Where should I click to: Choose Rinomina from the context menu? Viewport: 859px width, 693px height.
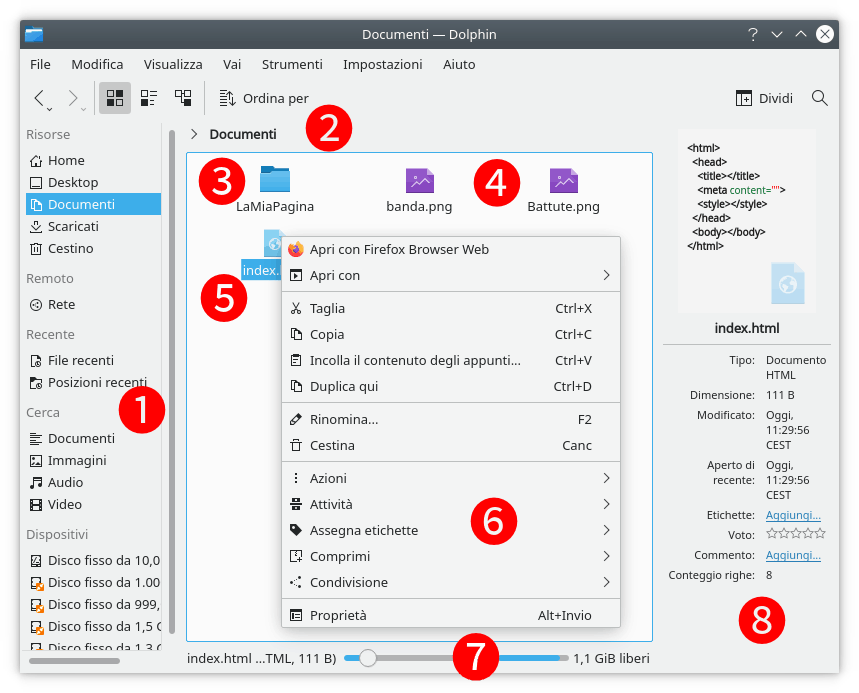coord(344,419)
